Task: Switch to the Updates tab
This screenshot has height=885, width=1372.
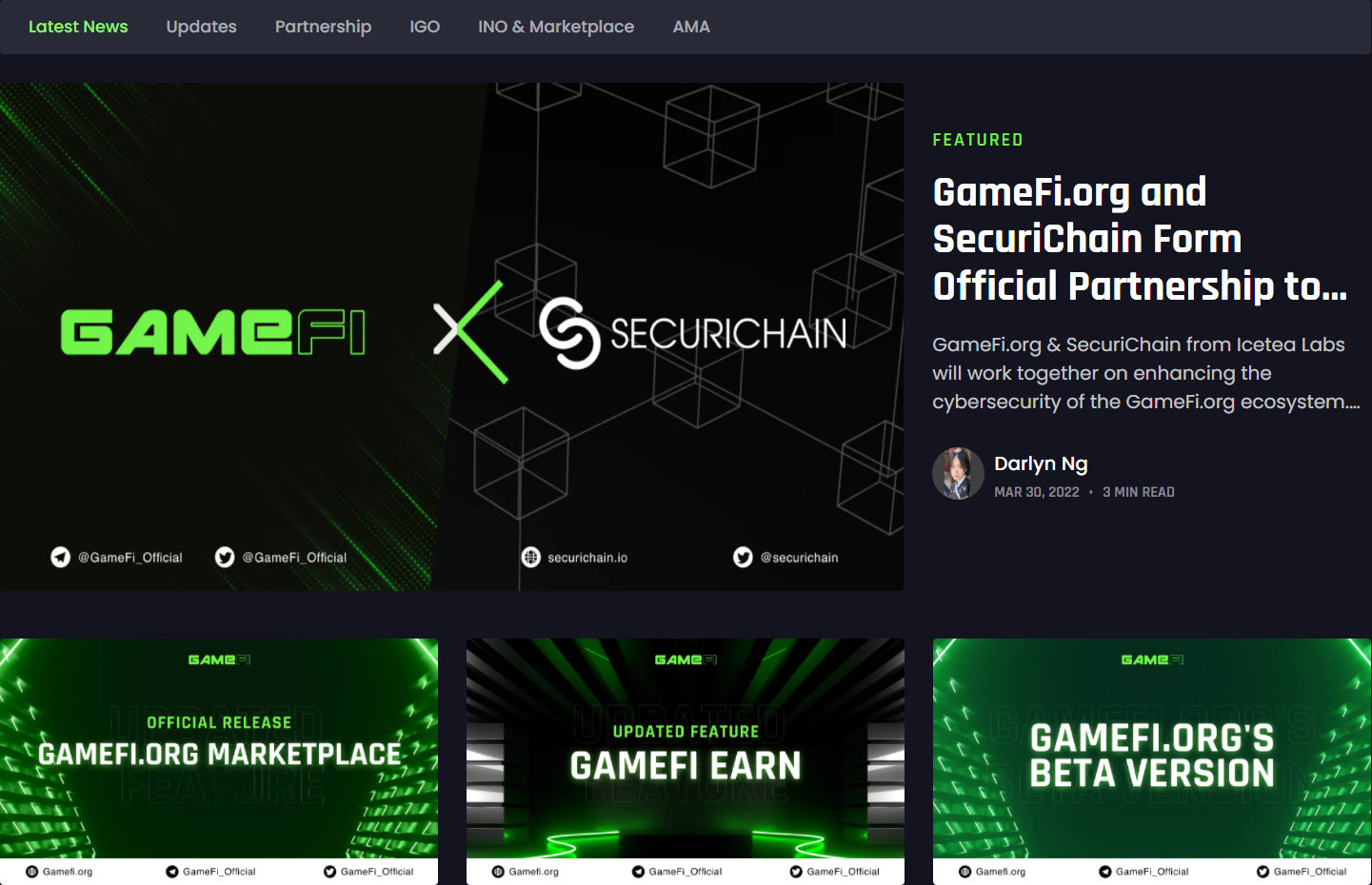Action: (201, 27)
